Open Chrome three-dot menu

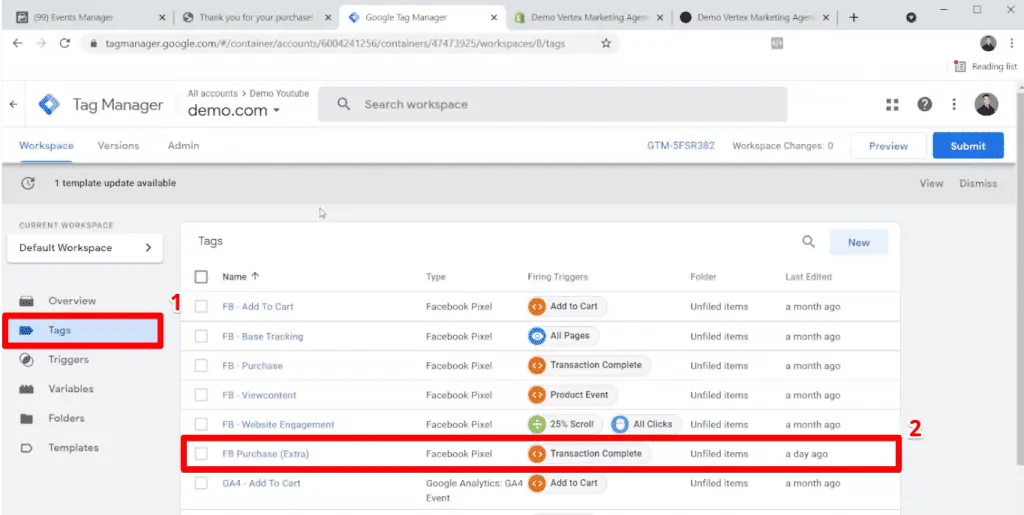[1011, 44]
